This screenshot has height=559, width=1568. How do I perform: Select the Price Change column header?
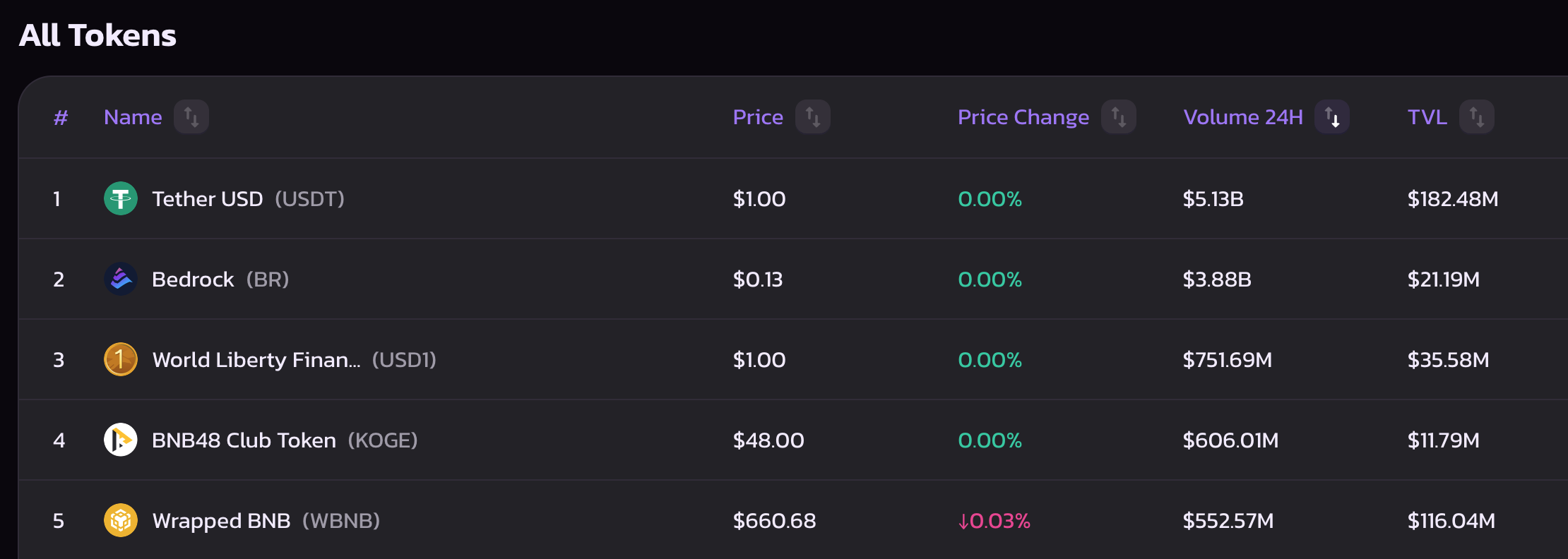tap(1023, 117)
